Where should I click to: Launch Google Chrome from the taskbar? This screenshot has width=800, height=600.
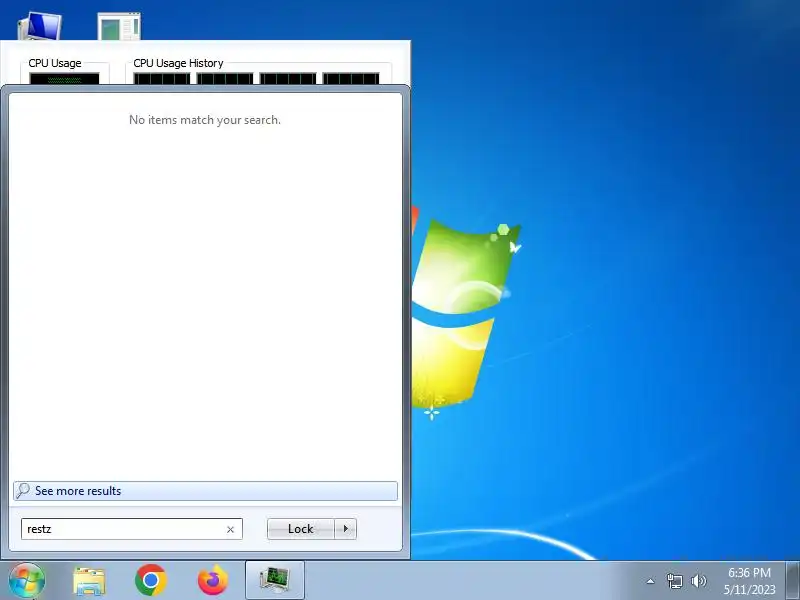151,580
